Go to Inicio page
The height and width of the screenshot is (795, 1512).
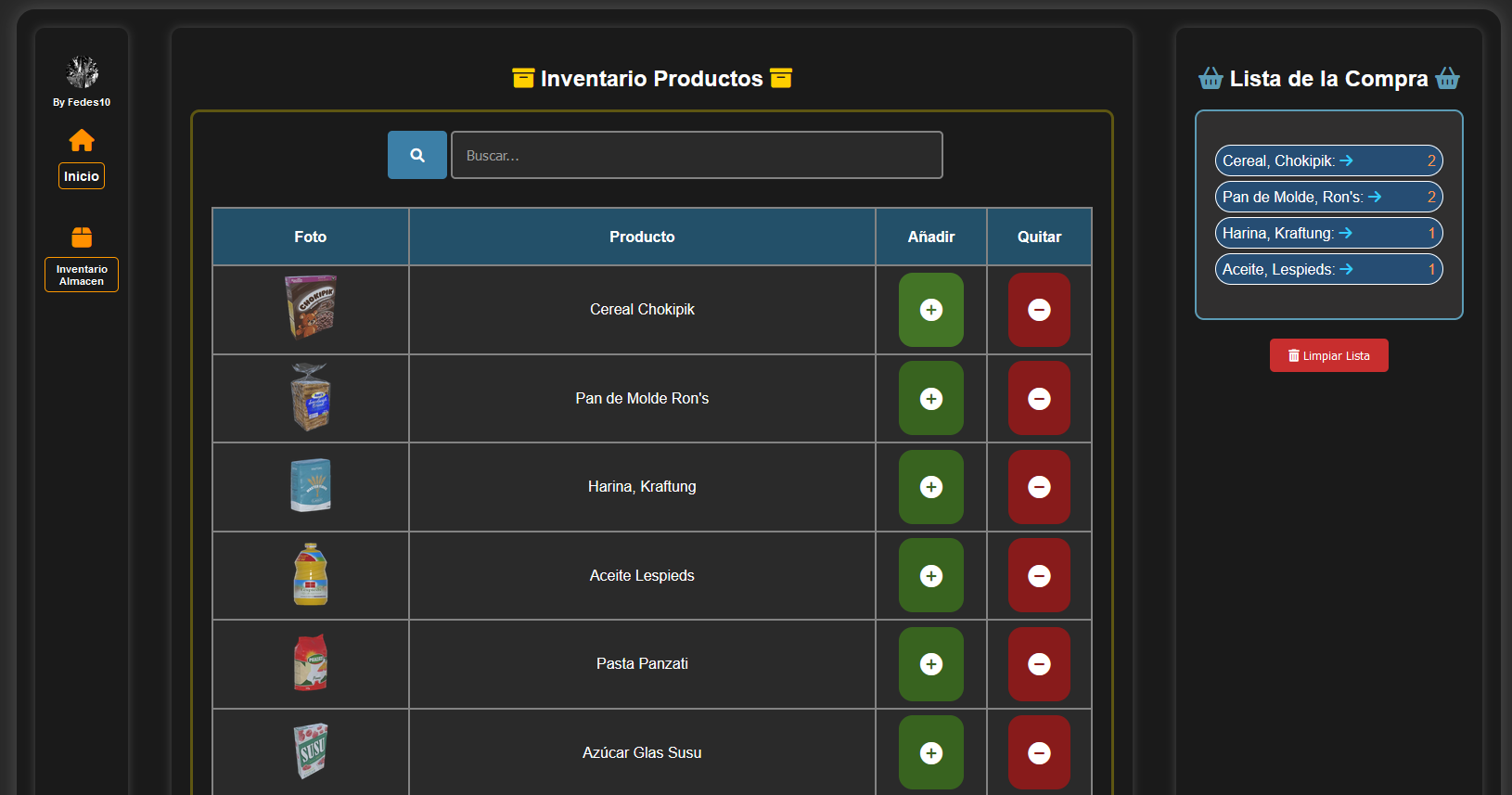coord(82,176)
